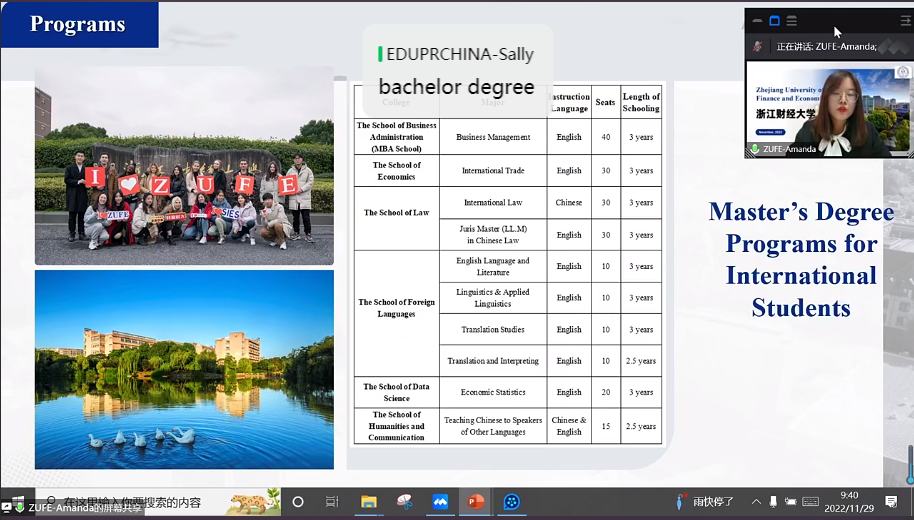
Task: Open the Windows Start menu
Action: 16,502
